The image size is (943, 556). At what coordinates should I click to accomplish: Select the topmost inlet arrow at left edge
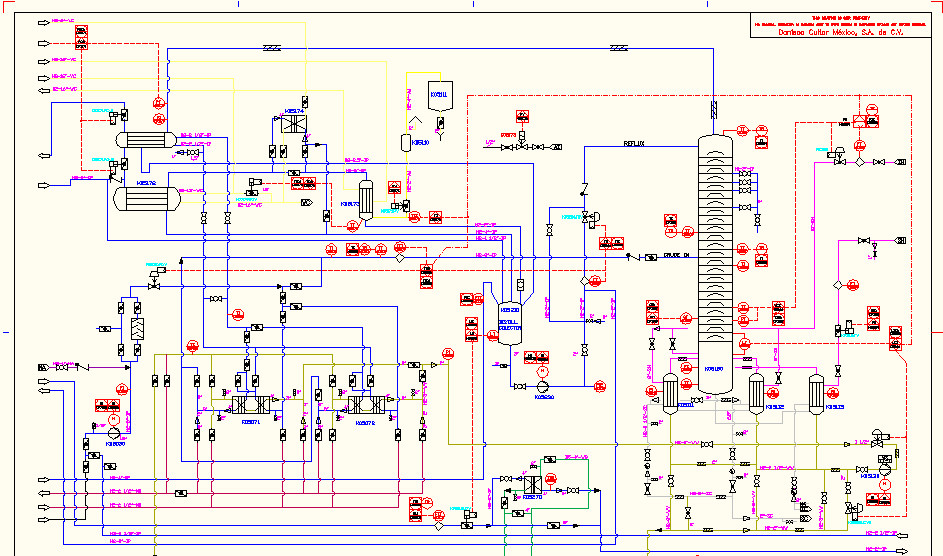point(44,23)
